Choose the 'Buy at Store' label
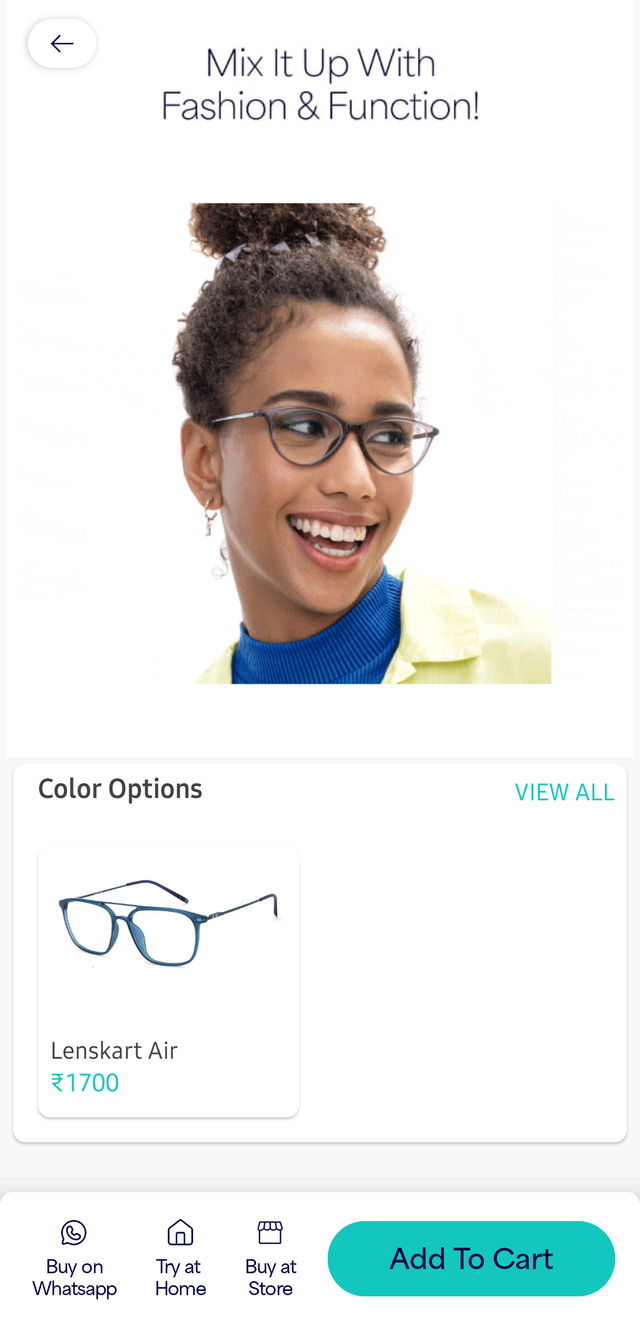Screen dimensions: 640x1337 pos(270,1278)
